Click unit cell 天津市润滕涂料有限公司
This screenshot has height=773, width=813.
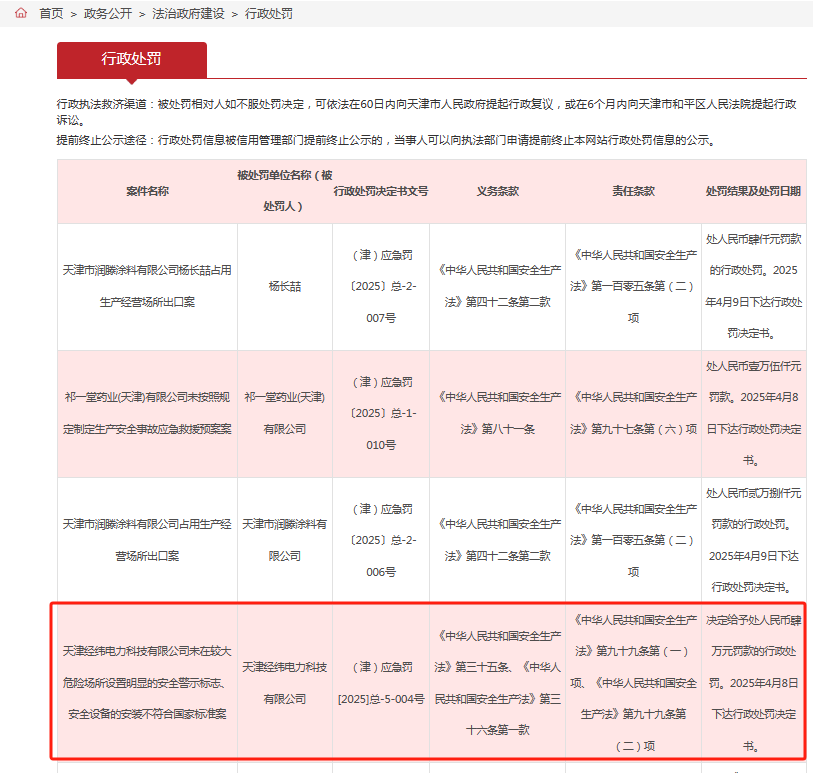tap(284, 540)
